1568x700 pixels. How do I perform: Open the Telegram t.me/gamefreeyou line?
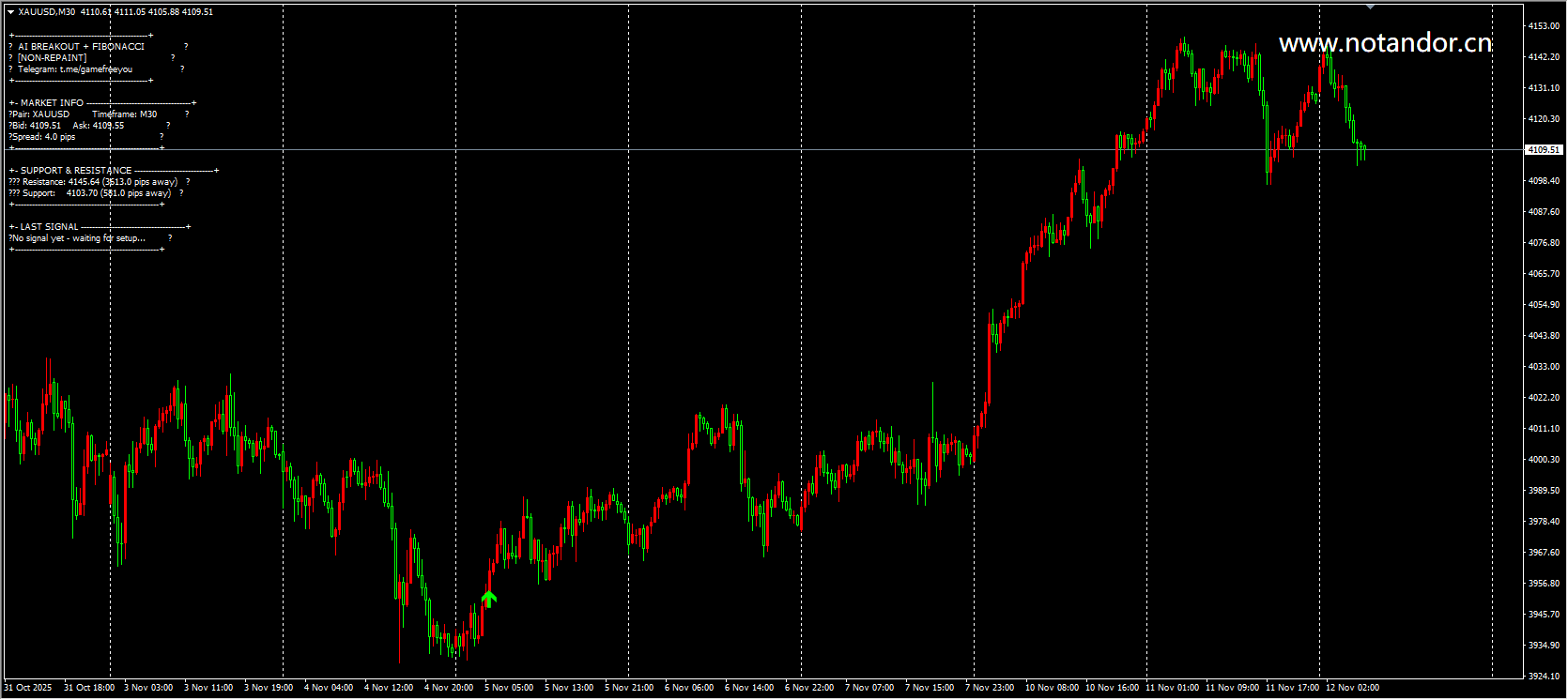[75, 69]
